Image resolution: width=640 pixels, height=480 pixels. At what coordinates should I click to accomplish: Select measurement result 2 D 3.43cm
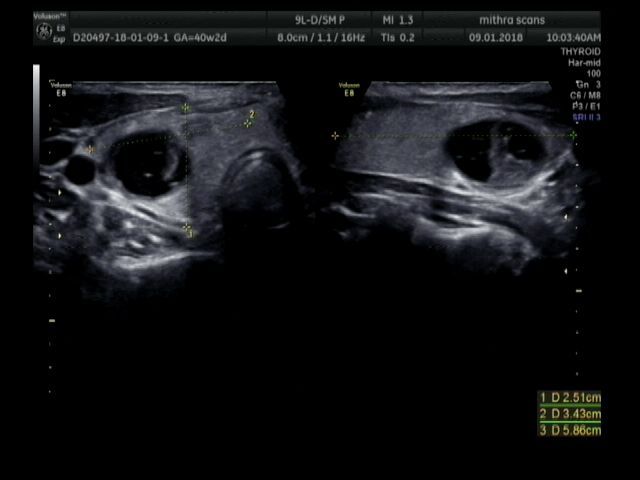point(570,413)
